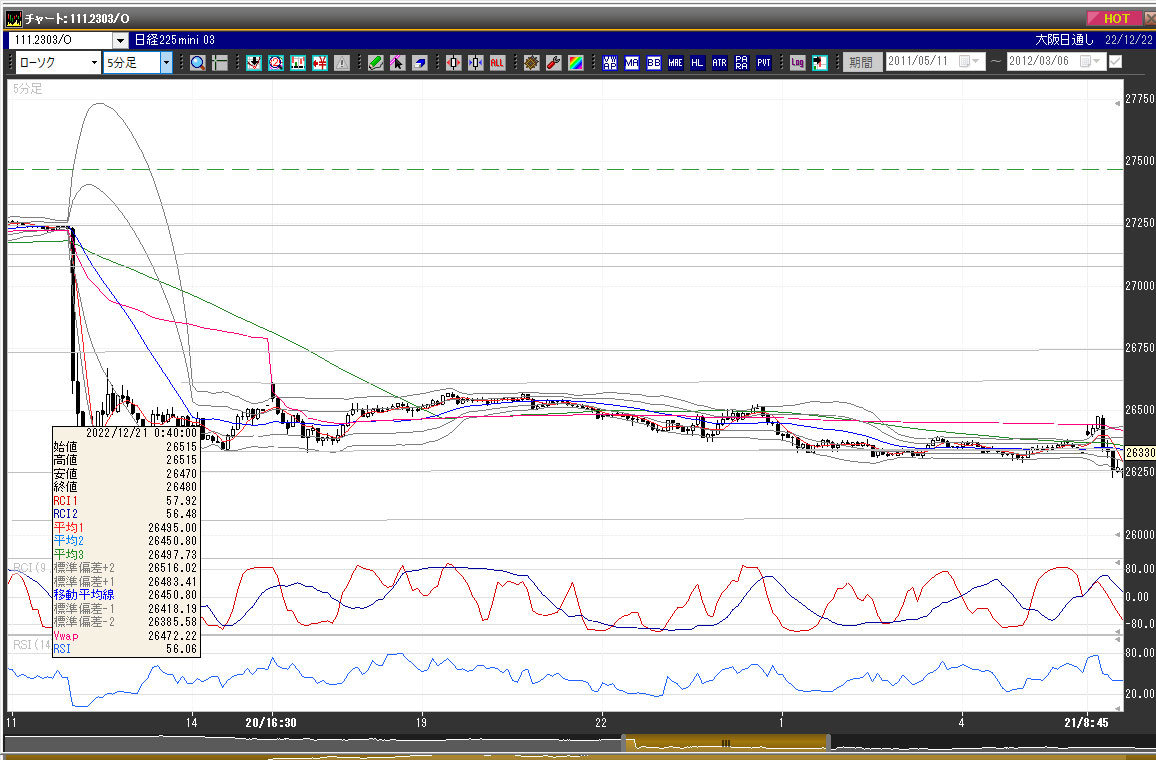Click the magnifier with number 2 icon
The height and width of the screenshot is (760, 1156).
(276, 63)
